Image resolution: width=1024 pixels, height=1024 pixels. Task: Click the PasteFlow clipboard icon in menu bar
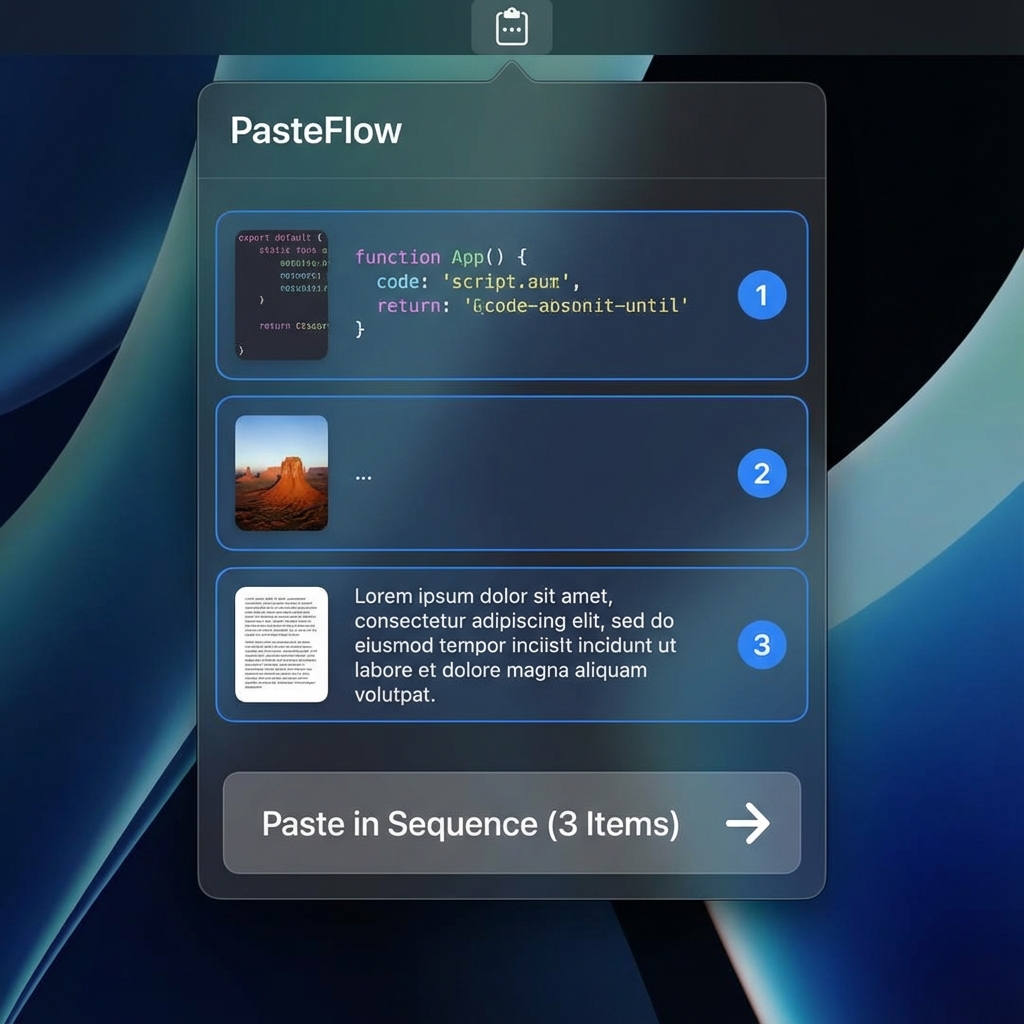512,28
